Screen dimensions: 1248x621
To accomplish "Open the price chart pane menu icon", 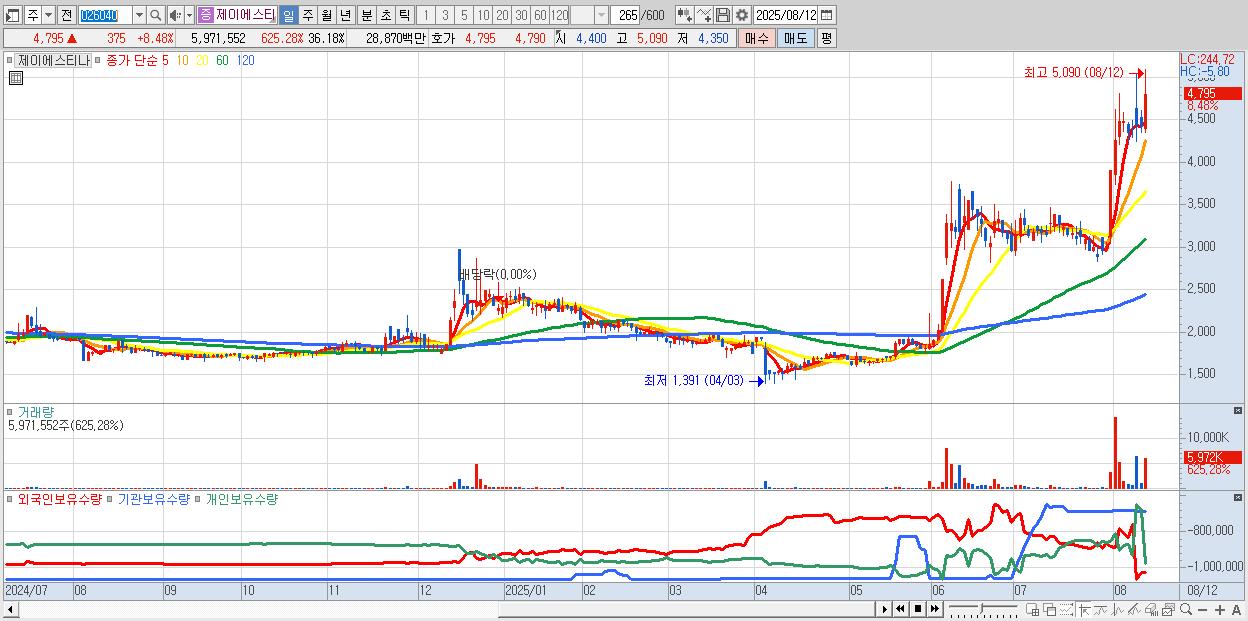I will click(15, 77).
